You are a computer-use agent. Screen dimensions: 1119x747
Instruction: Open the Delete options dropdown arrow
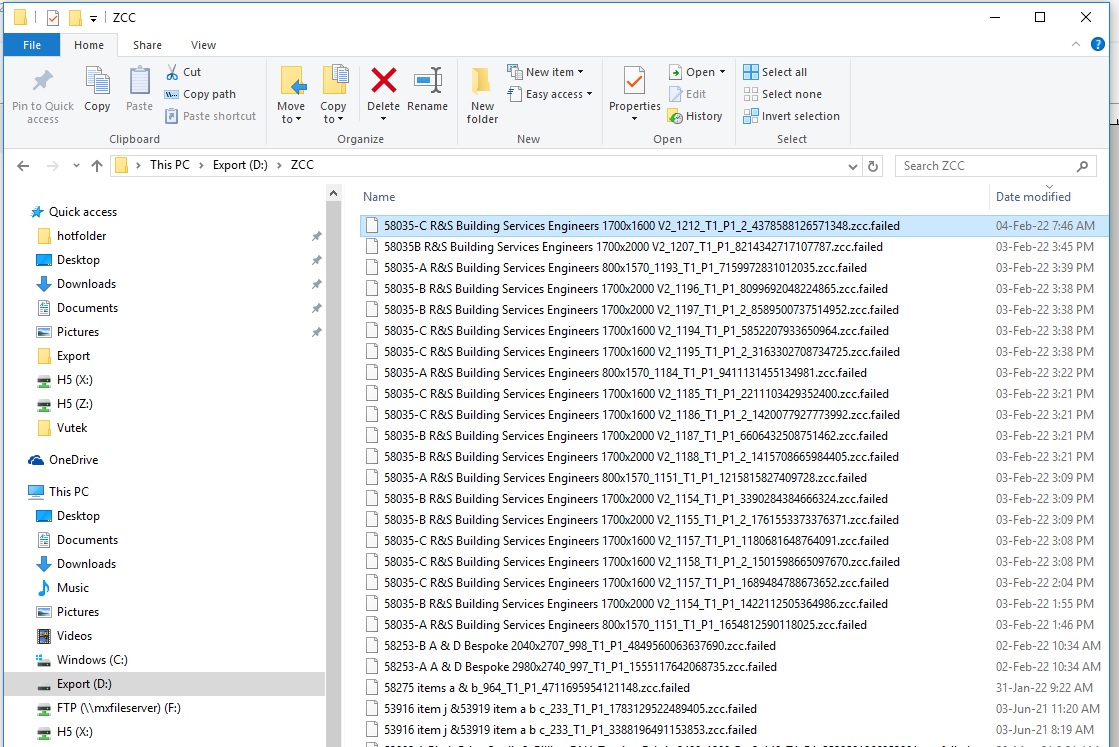pos(383,119)
